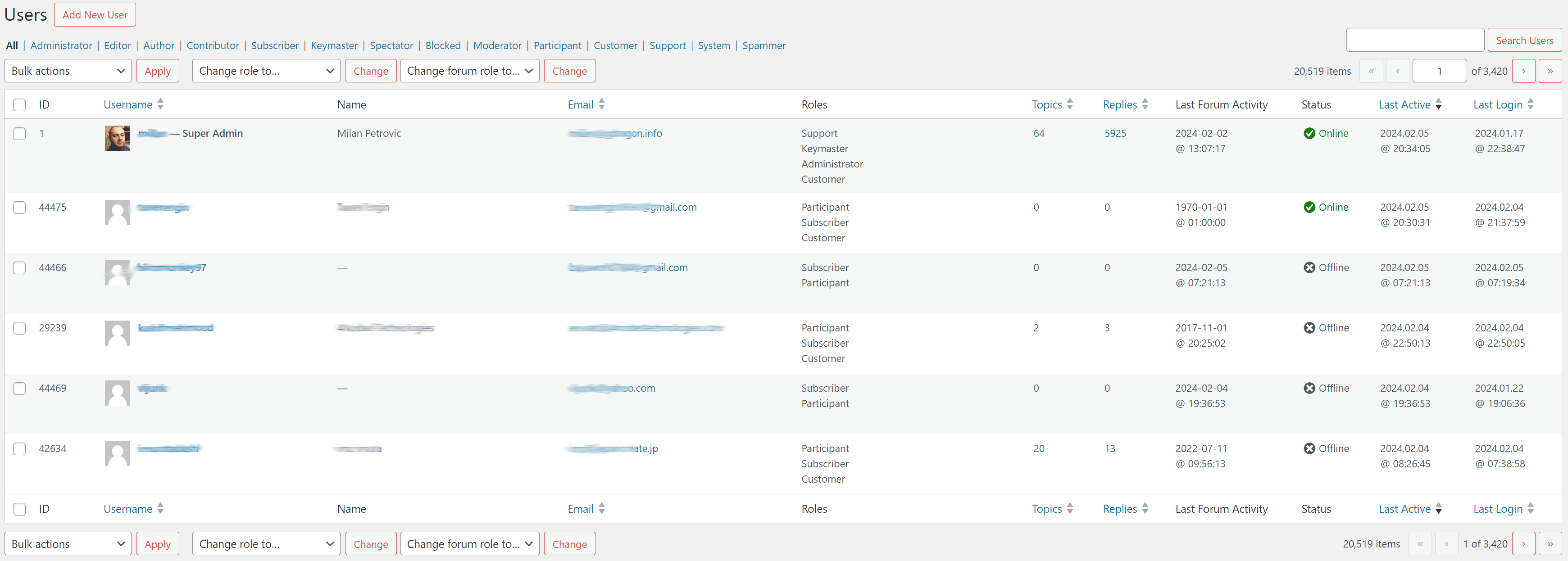Open the bottom 'Change role to...' dropdown
Screen dimensions: 1568x561
(x=266, y=544)
